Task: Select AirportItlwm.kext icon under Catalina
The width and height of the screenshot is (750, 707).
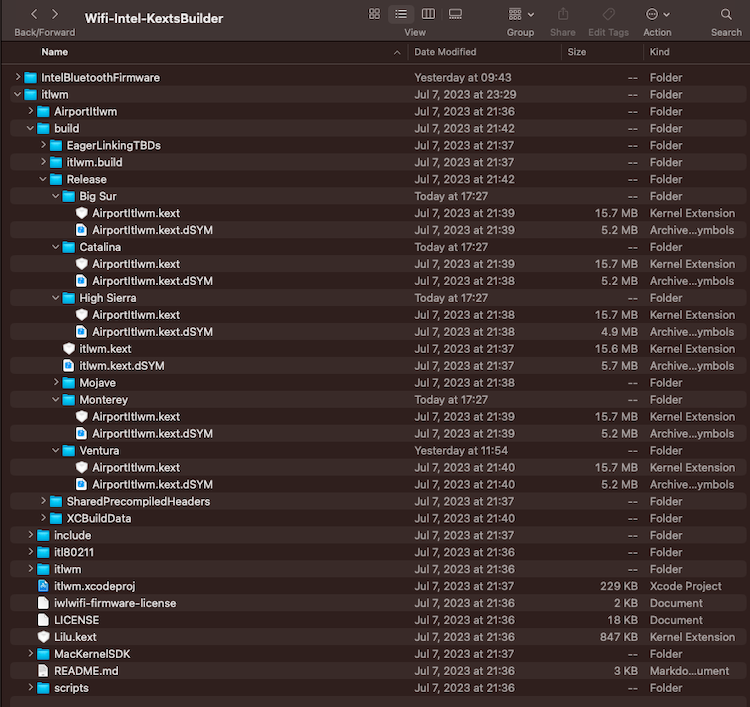Action: pos(82,264)
